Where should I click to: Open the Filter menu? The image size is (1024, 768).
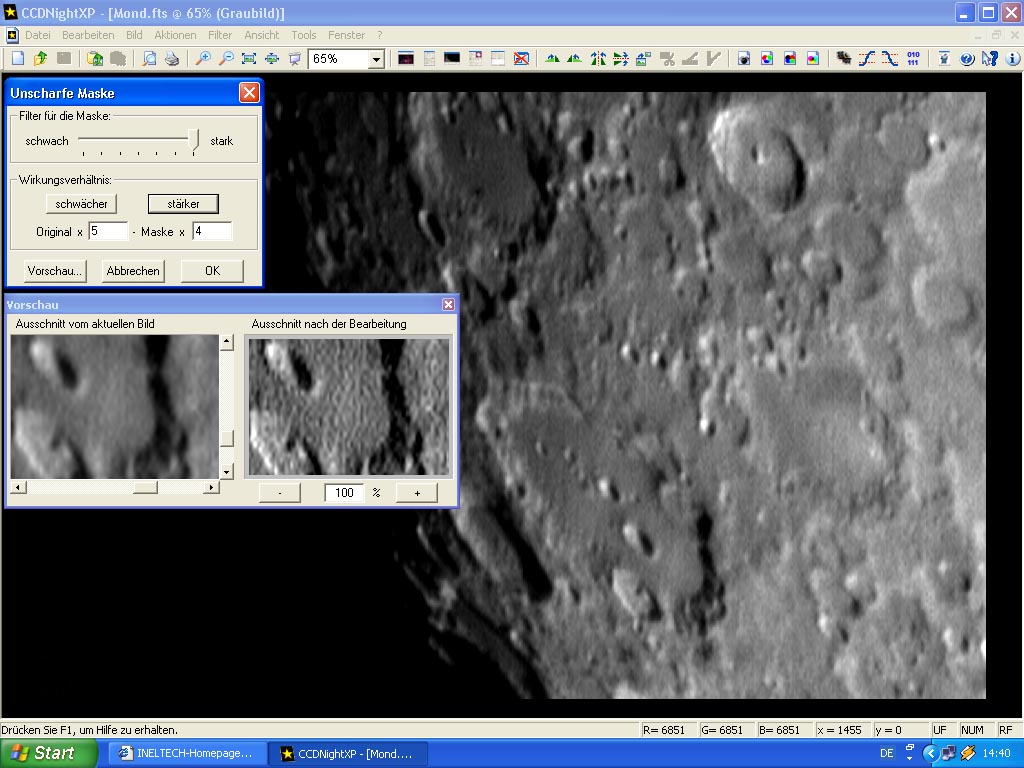(220, 35)
